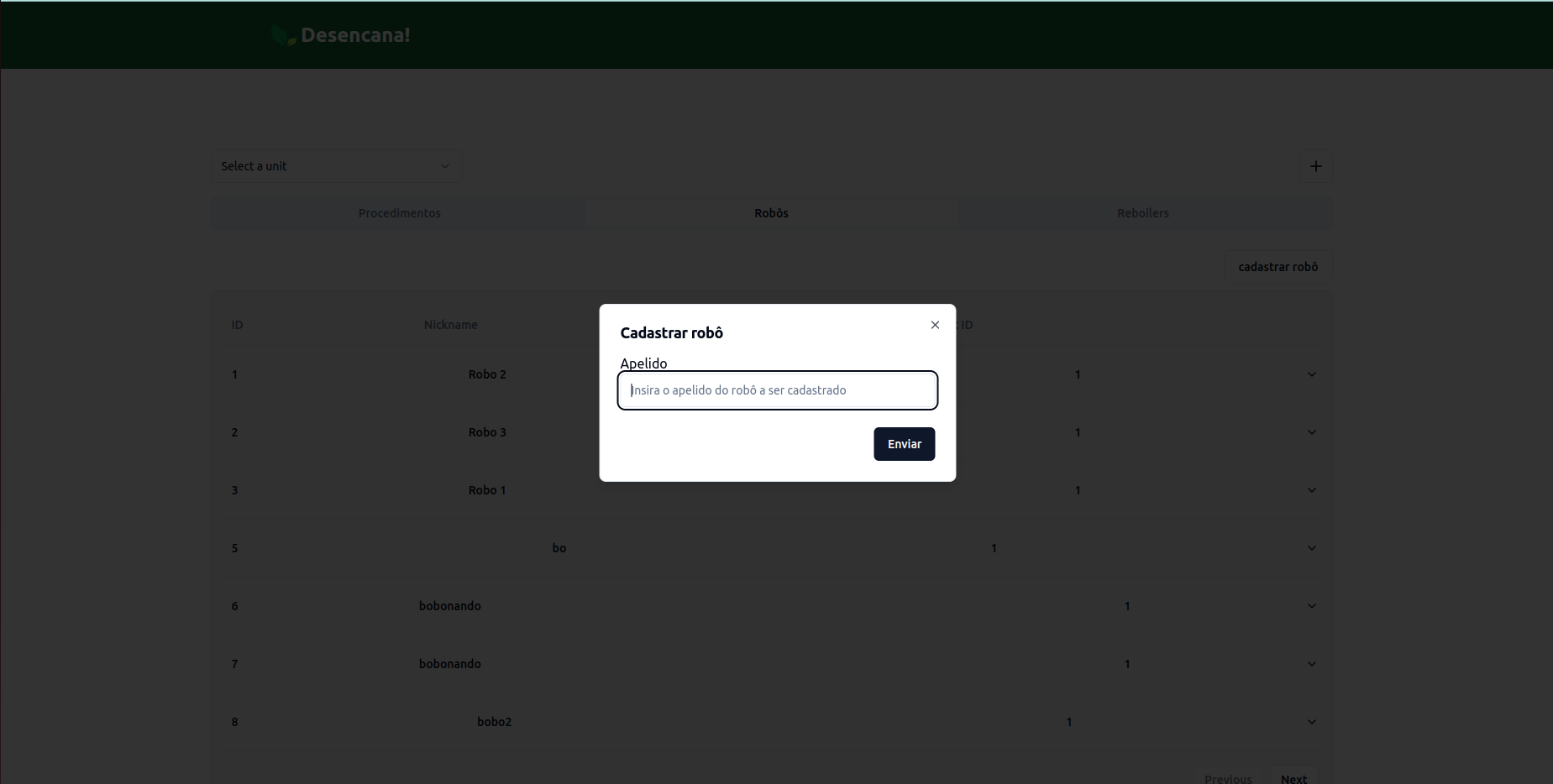
Task: Click the cadastrar robô button
Action: 1278,267
